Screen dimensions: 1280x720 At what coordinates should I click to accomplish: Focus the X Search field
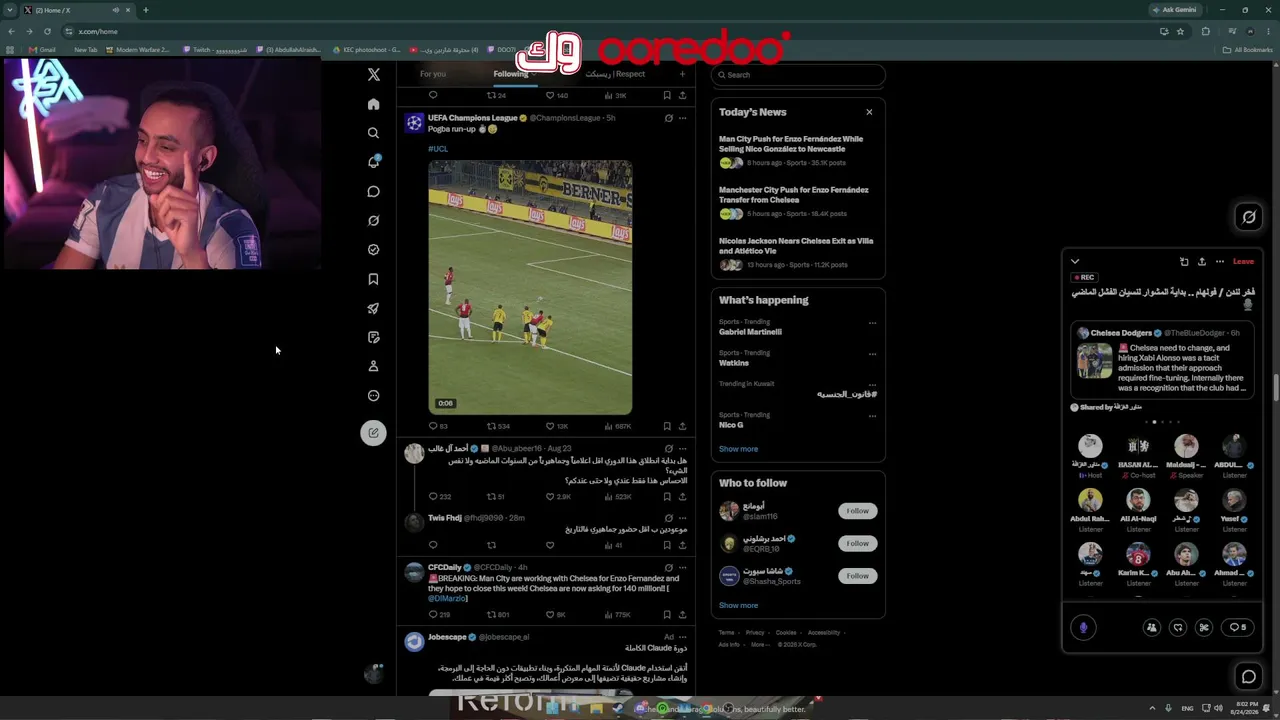[x=798, y=75]
